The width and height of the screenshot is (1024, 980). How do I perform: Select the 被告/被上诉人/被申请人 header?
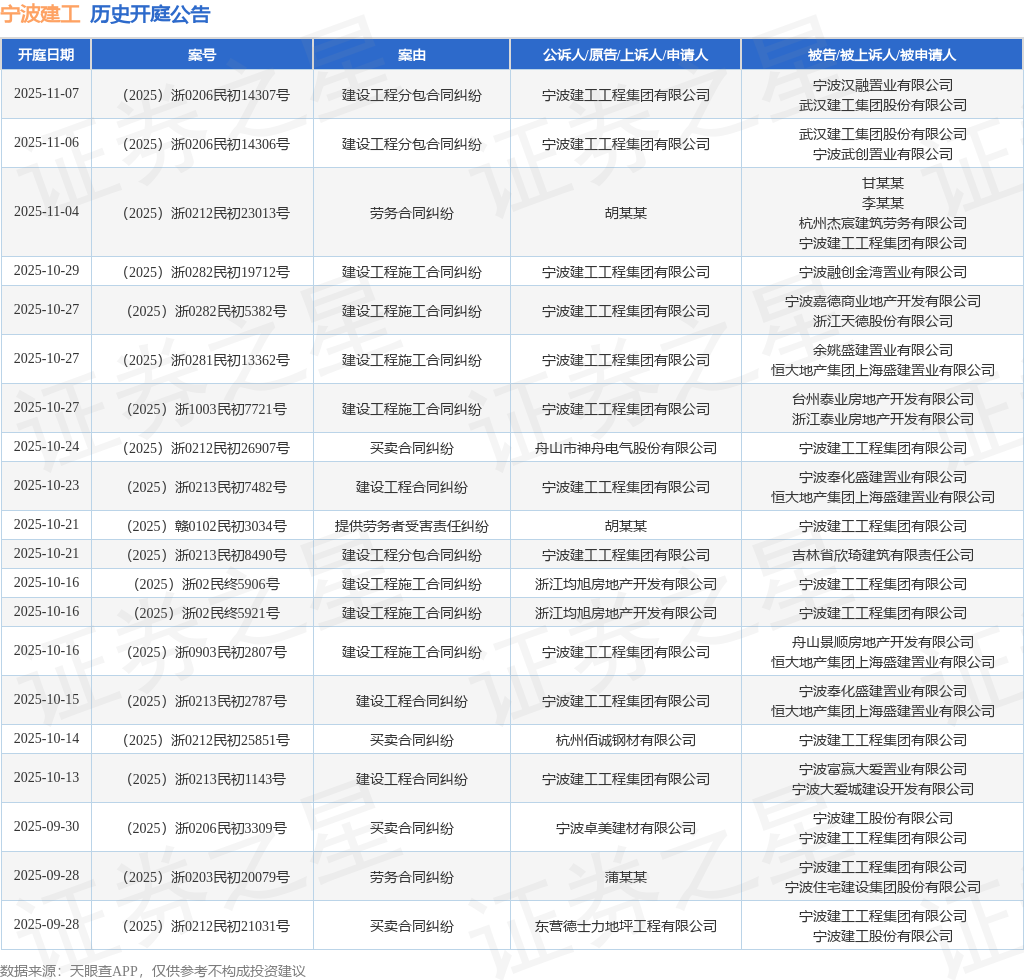[882, 55]
